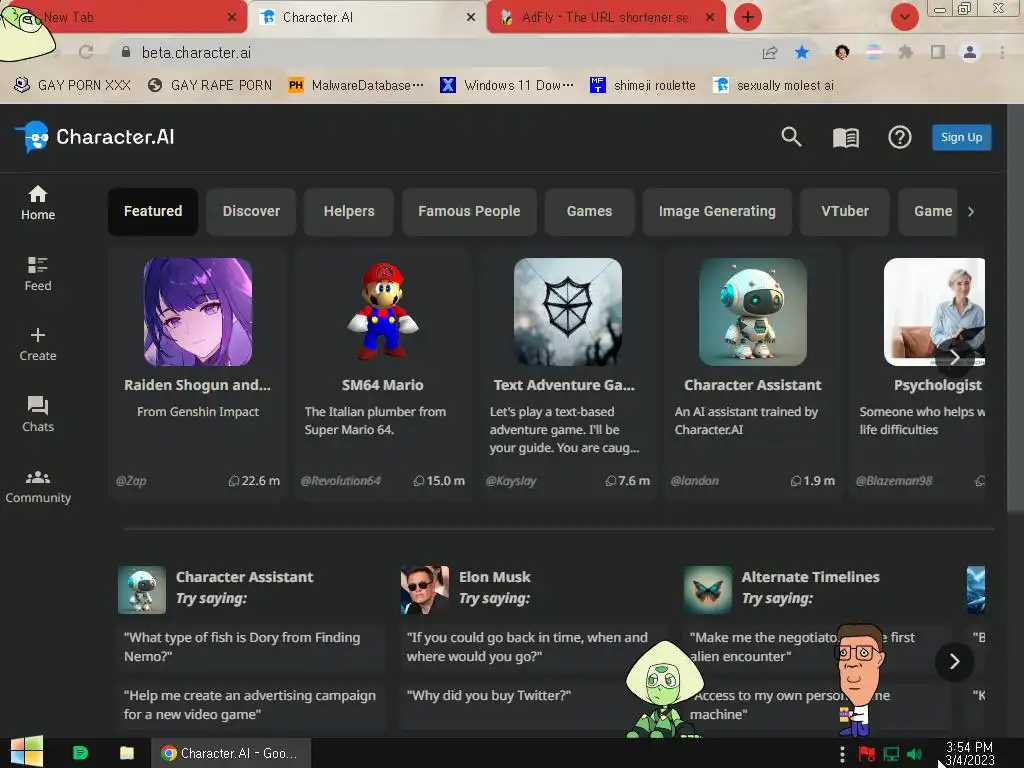Click Alternate Timelines butterfly avatar

coord(707,590)
